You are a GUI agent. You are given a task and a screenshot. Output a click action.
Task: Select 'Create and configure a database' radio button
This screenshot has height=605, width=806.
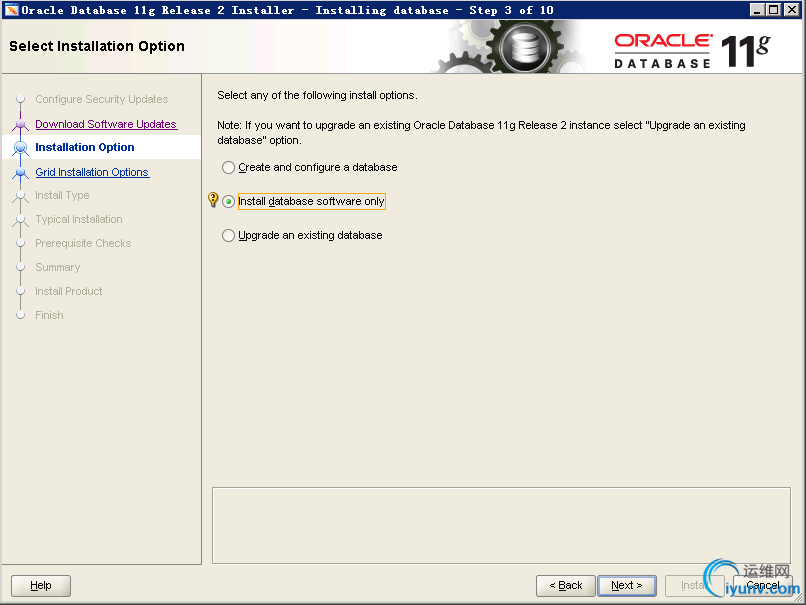pos(228,168)
